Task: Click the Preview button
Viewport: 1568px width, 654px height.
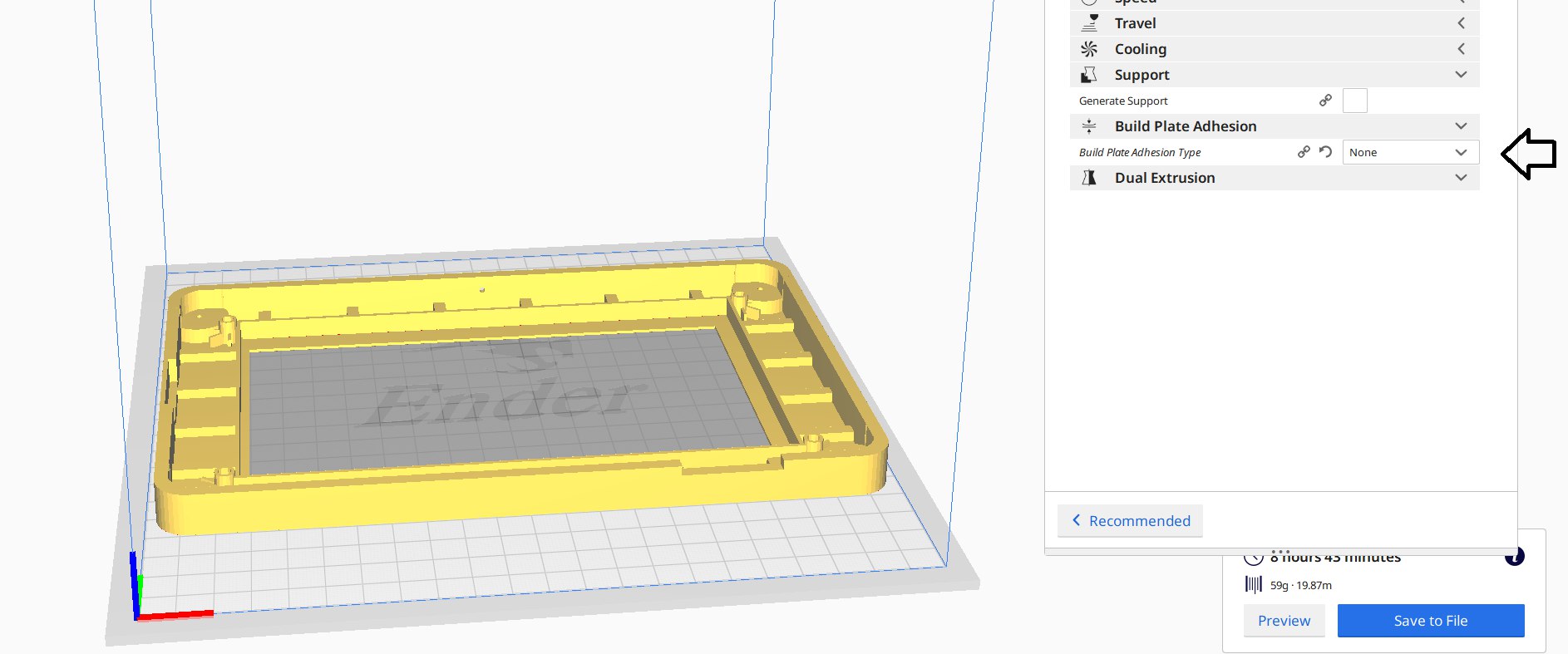Action: point(1284,621)
